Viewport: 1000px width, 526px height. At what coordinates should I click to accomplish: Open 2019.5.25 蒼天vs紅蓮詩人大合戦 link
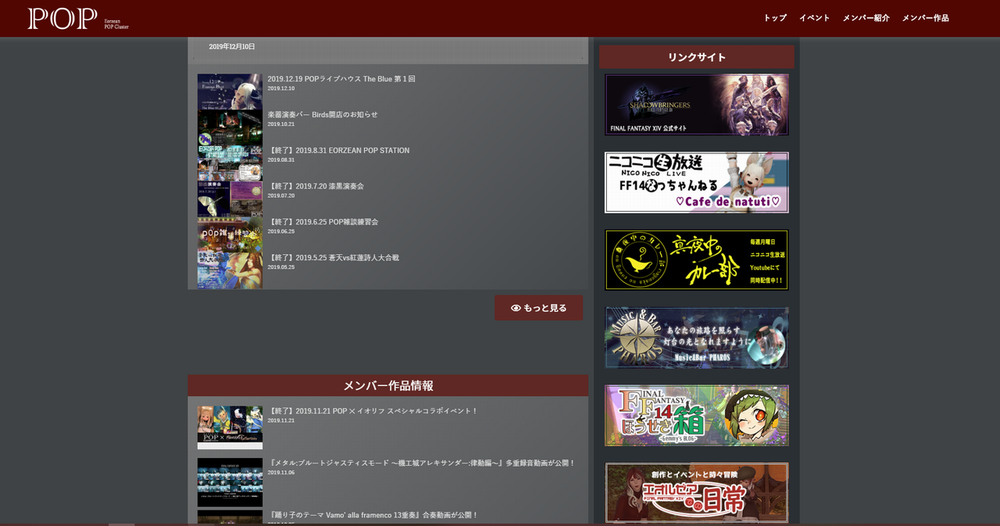click(x=333, y=258)
